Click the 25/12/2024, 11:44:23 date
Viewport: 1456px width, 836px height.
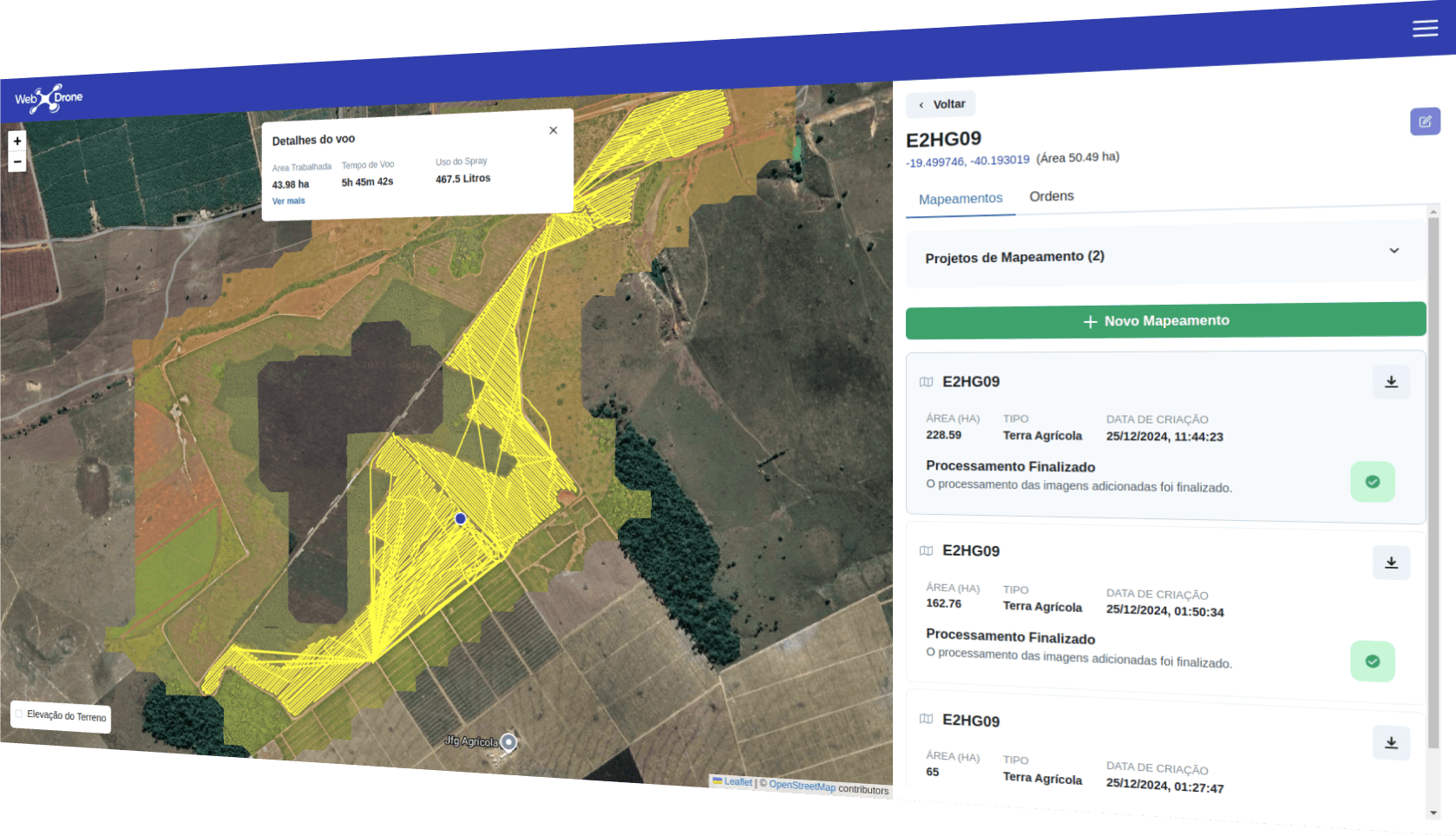(x=1164, y=437)
